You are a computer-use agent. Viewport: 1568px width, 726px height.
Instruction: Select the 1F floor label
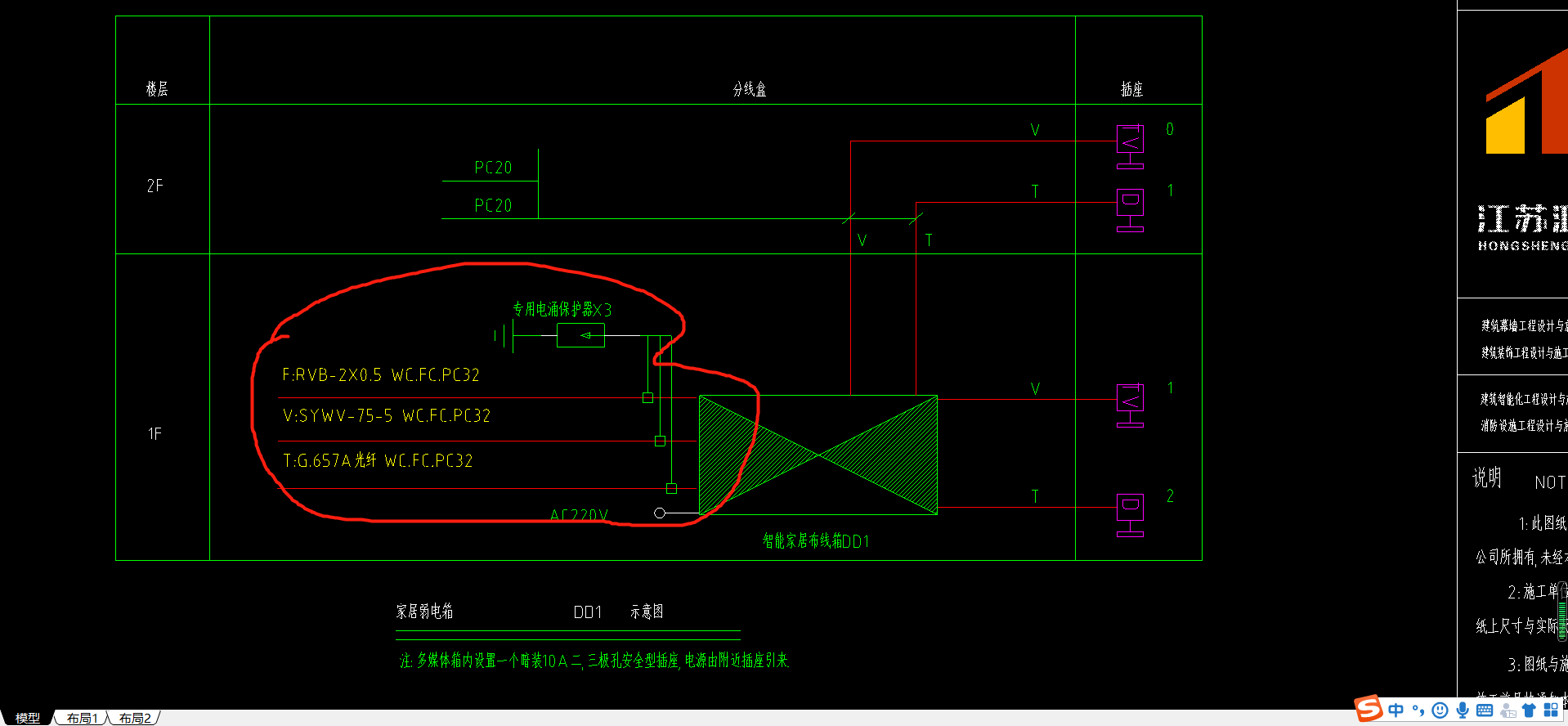coord(155,434)
